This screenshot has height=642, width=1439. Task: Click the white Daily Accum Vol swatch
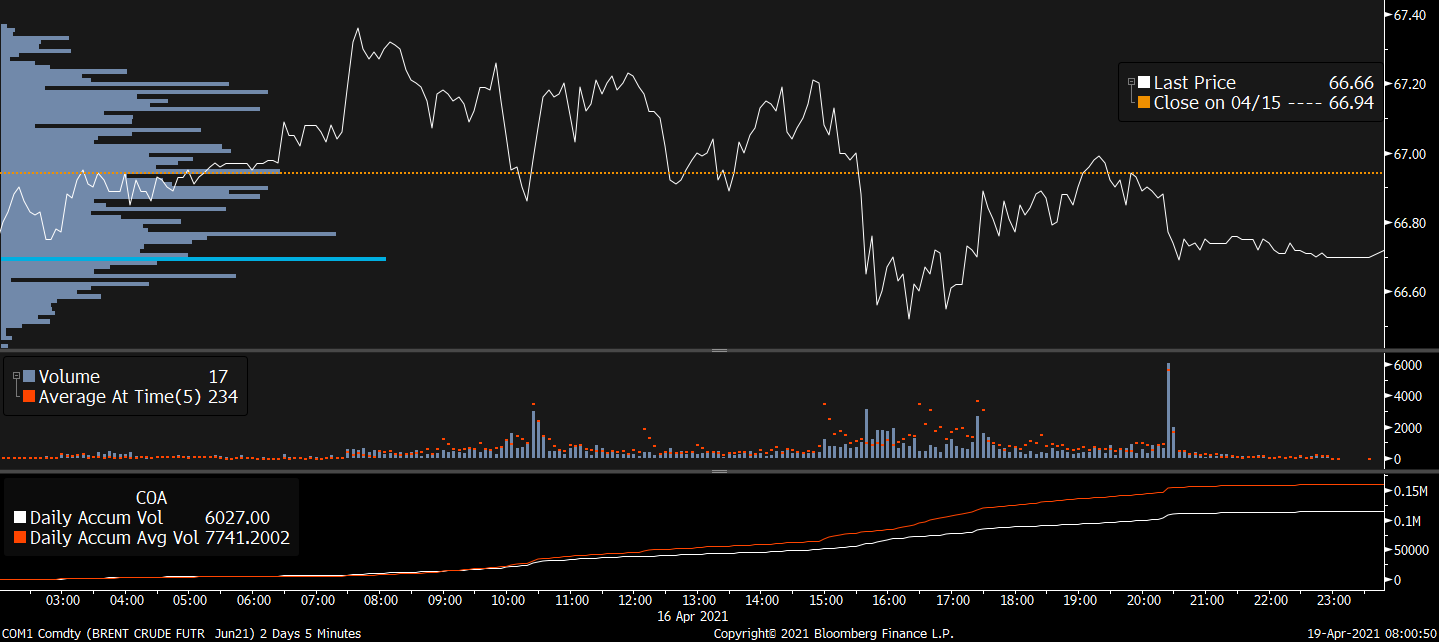pos(20,518)
